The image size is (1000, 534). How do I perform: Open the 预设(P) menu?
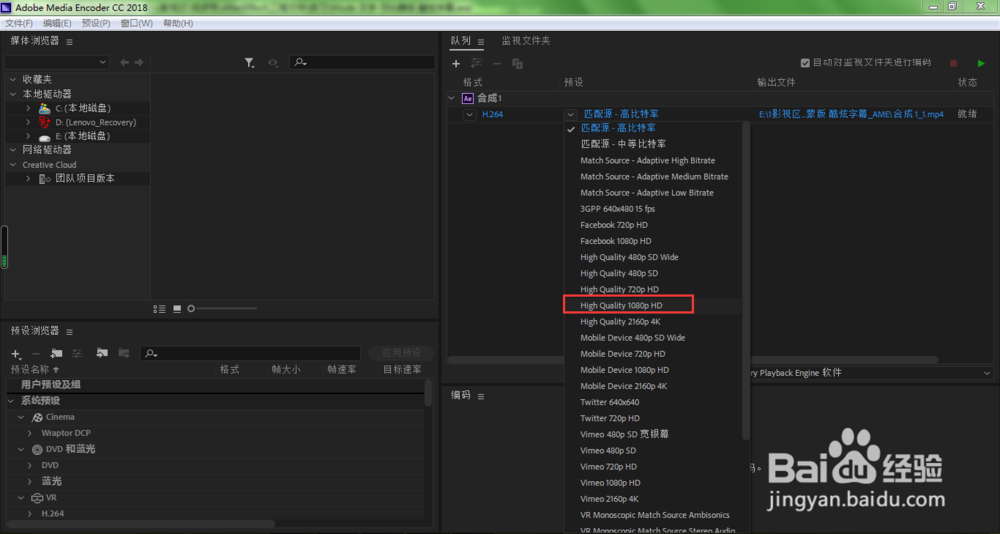point(96,24)
